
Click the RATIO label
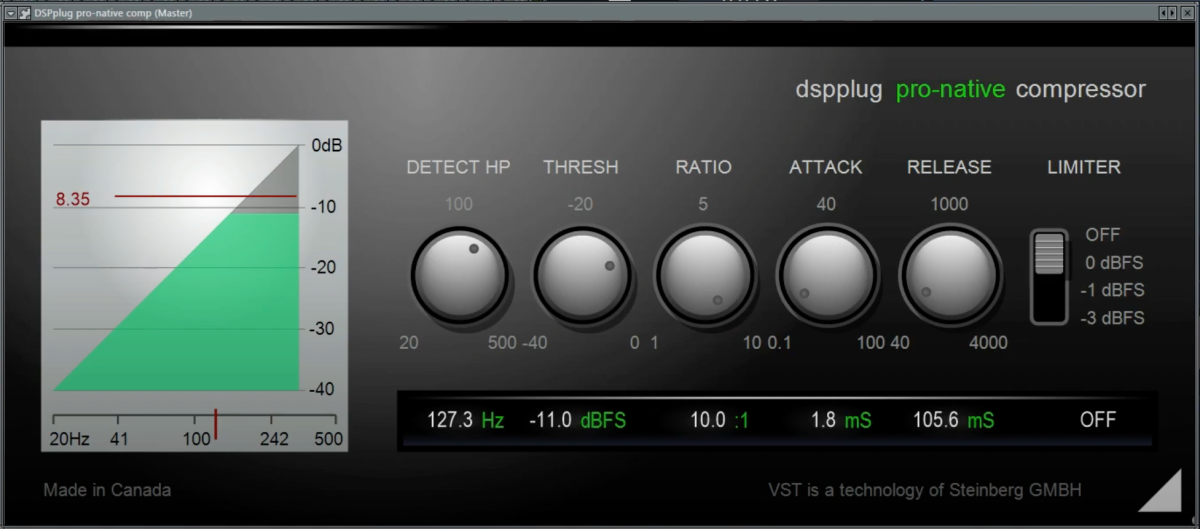704,167
